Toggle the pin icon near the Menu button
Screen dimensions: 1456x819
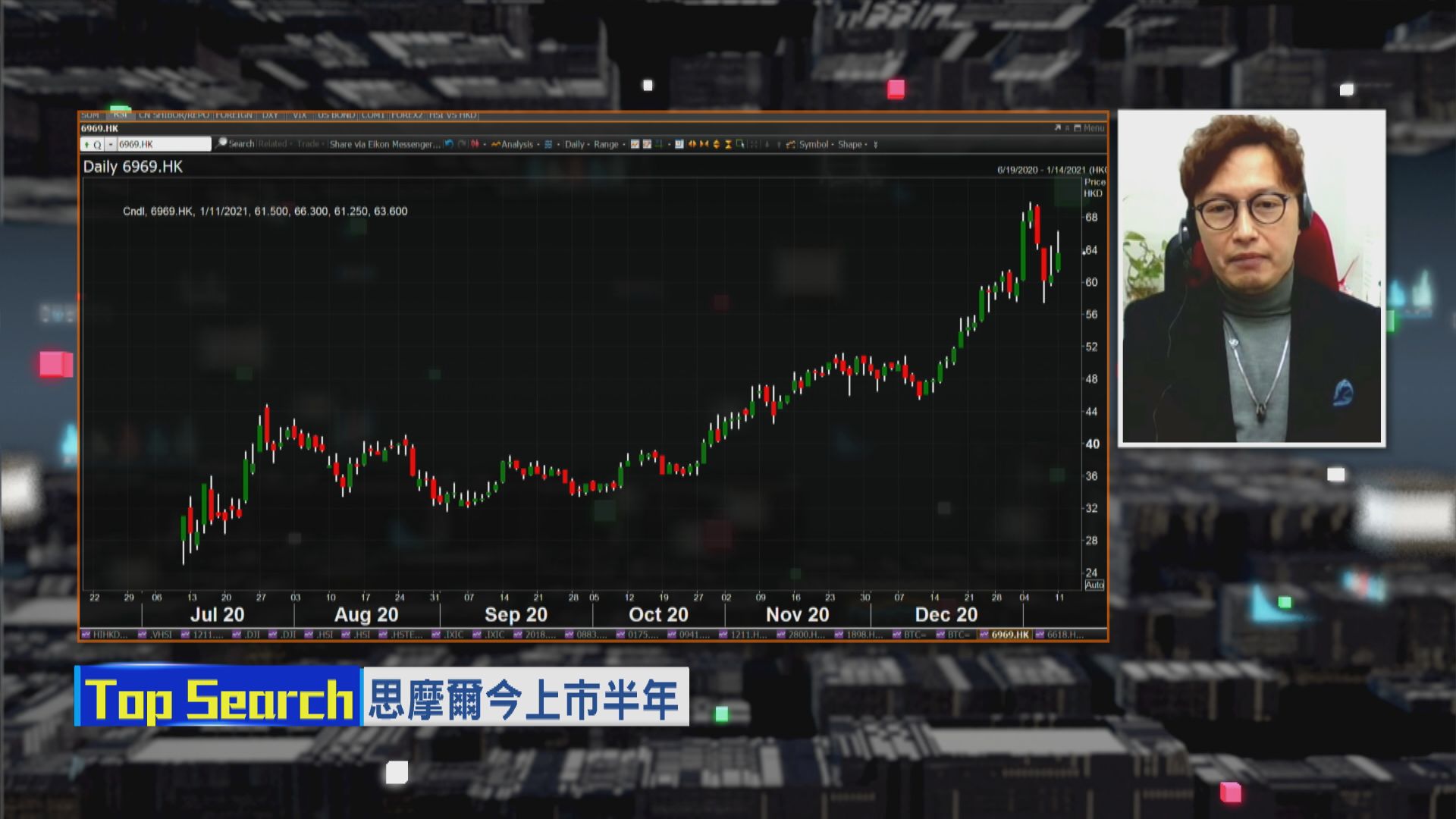[1068, 128]
